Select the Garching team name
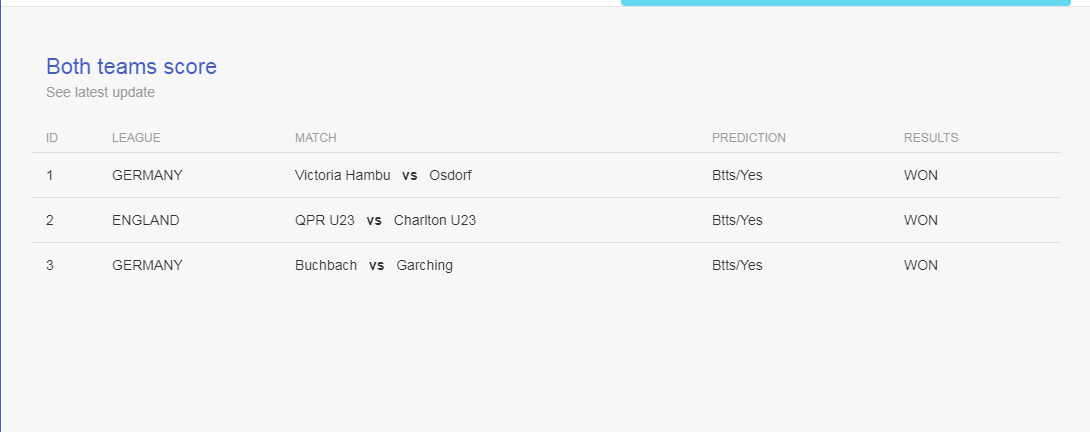The height and width of the screenshot is (432, 1090). [425, 266]
